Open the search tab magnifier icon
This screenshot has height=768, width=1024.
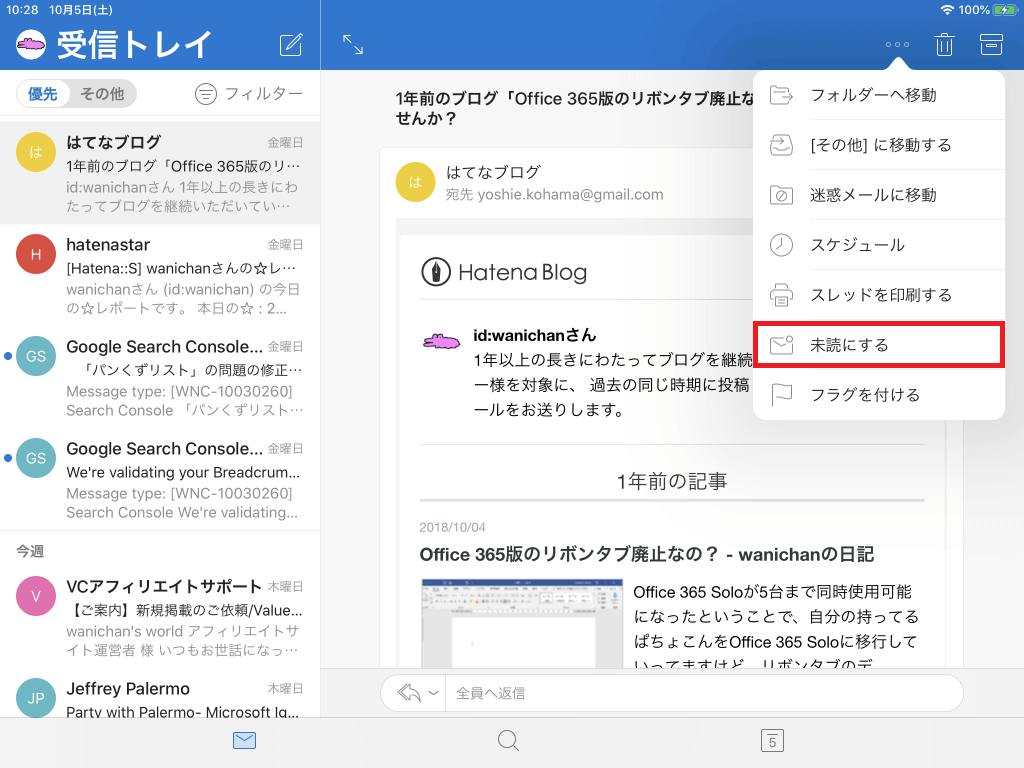(x=508, y=741)
